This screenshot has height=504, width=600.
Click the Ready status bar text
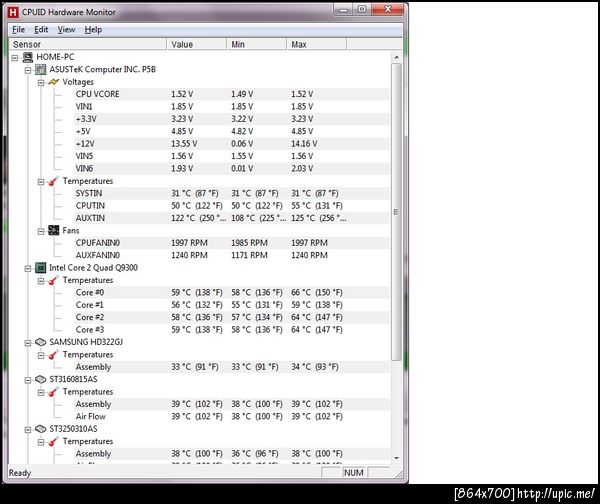(x=20, y=473)
